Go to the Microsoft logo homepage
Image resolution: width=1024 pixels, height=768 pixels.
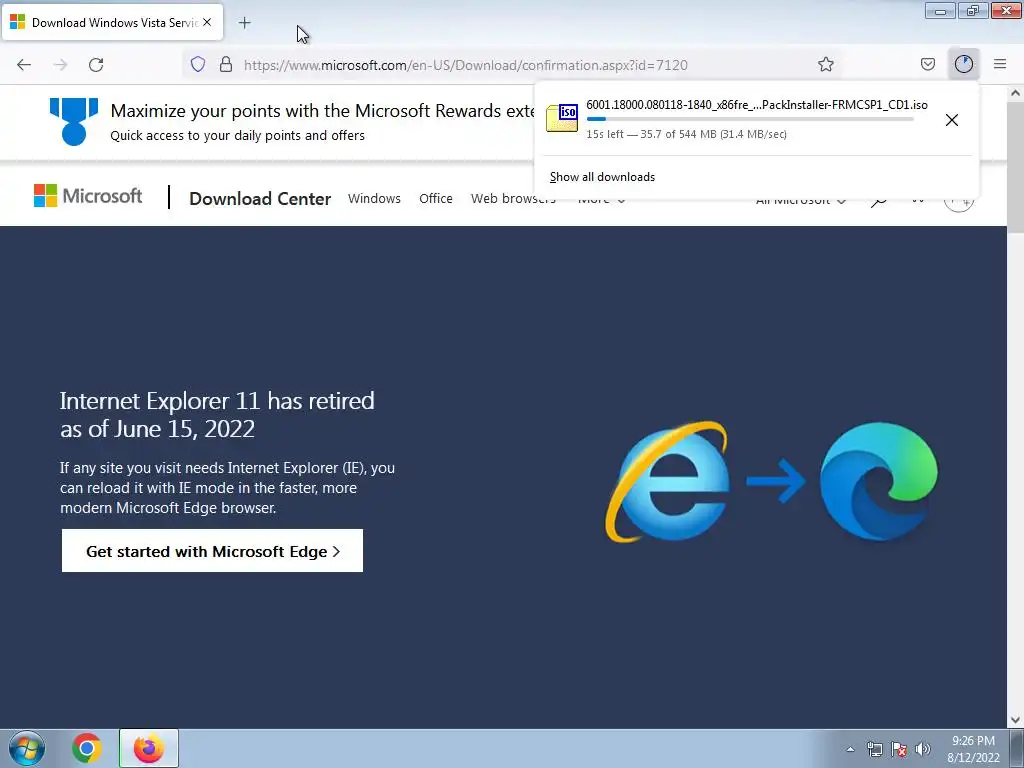point(88,196)
